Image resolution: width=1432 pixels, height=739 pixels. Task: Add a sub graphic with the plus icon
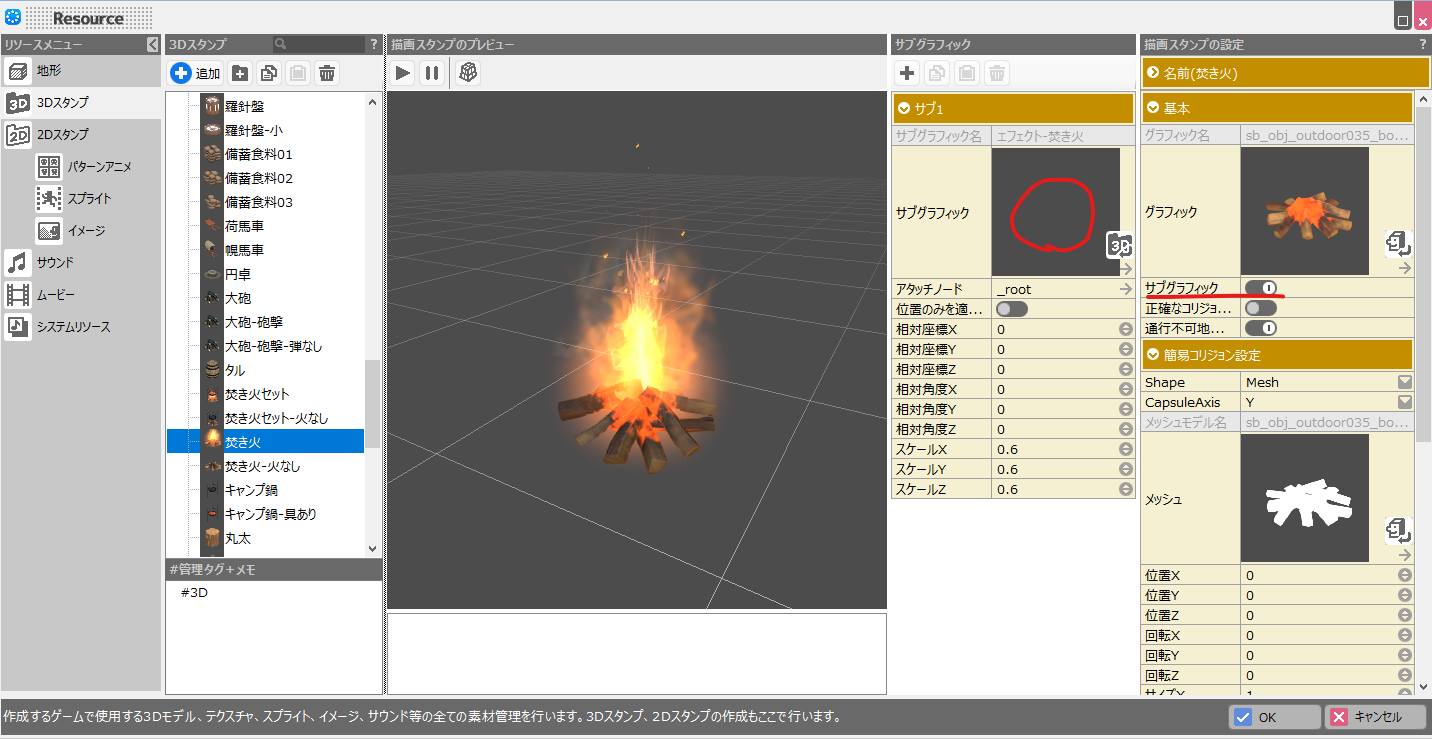click(x=907, y=73)
